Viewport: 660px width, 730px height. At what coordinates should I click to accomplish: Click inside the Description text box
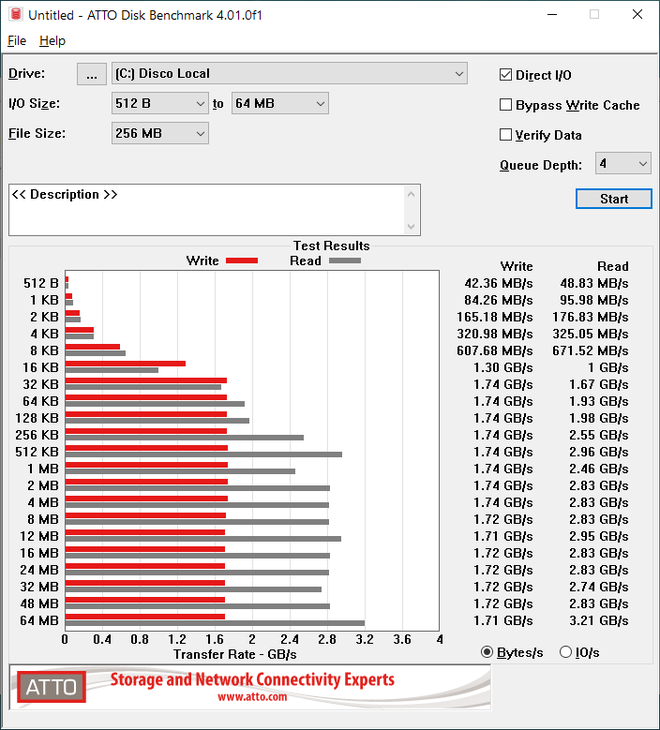click(x=207, y=210)
